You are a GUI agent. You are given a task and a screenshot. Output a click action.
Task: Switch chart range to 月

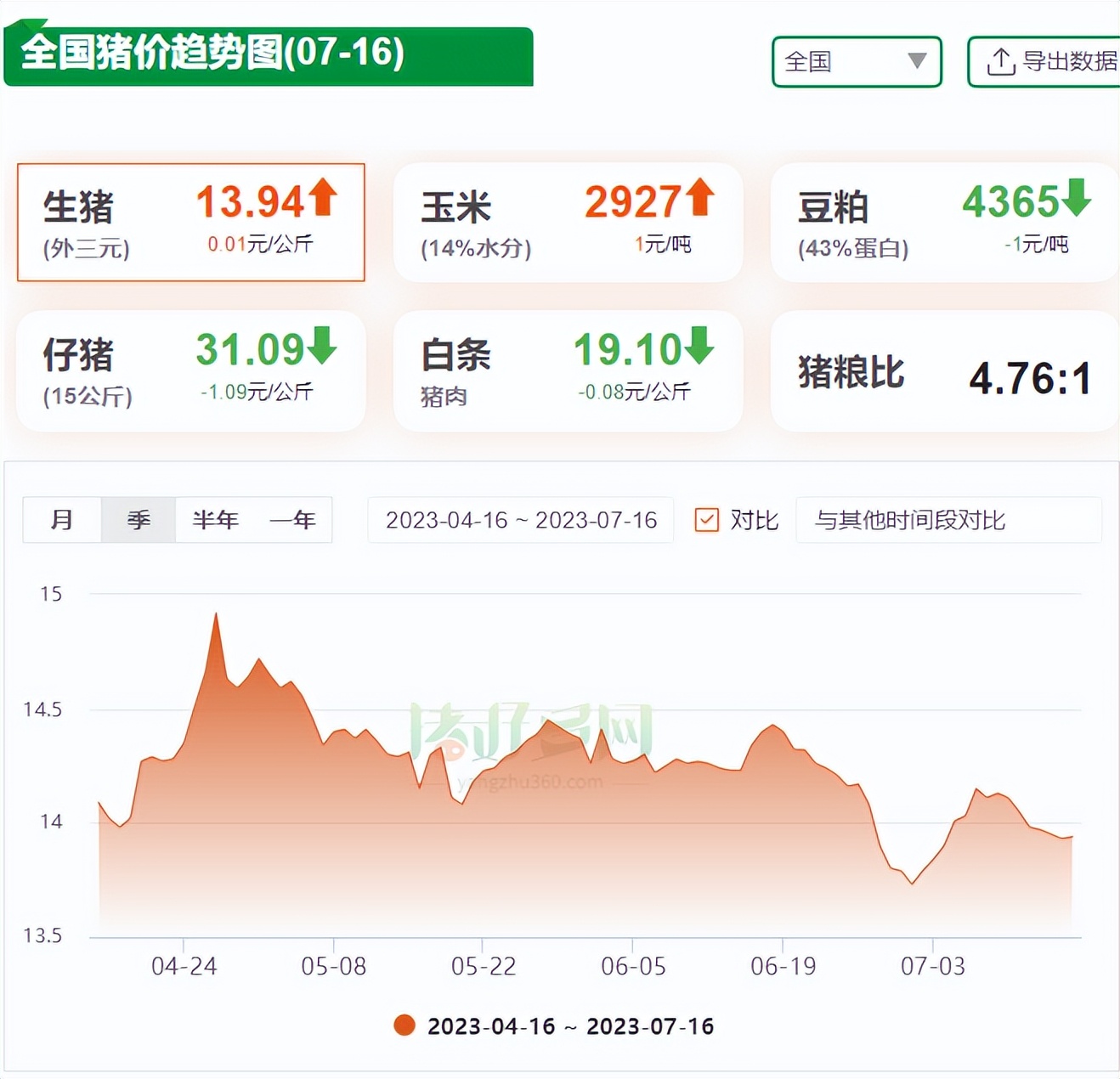[x=62, y=519]
